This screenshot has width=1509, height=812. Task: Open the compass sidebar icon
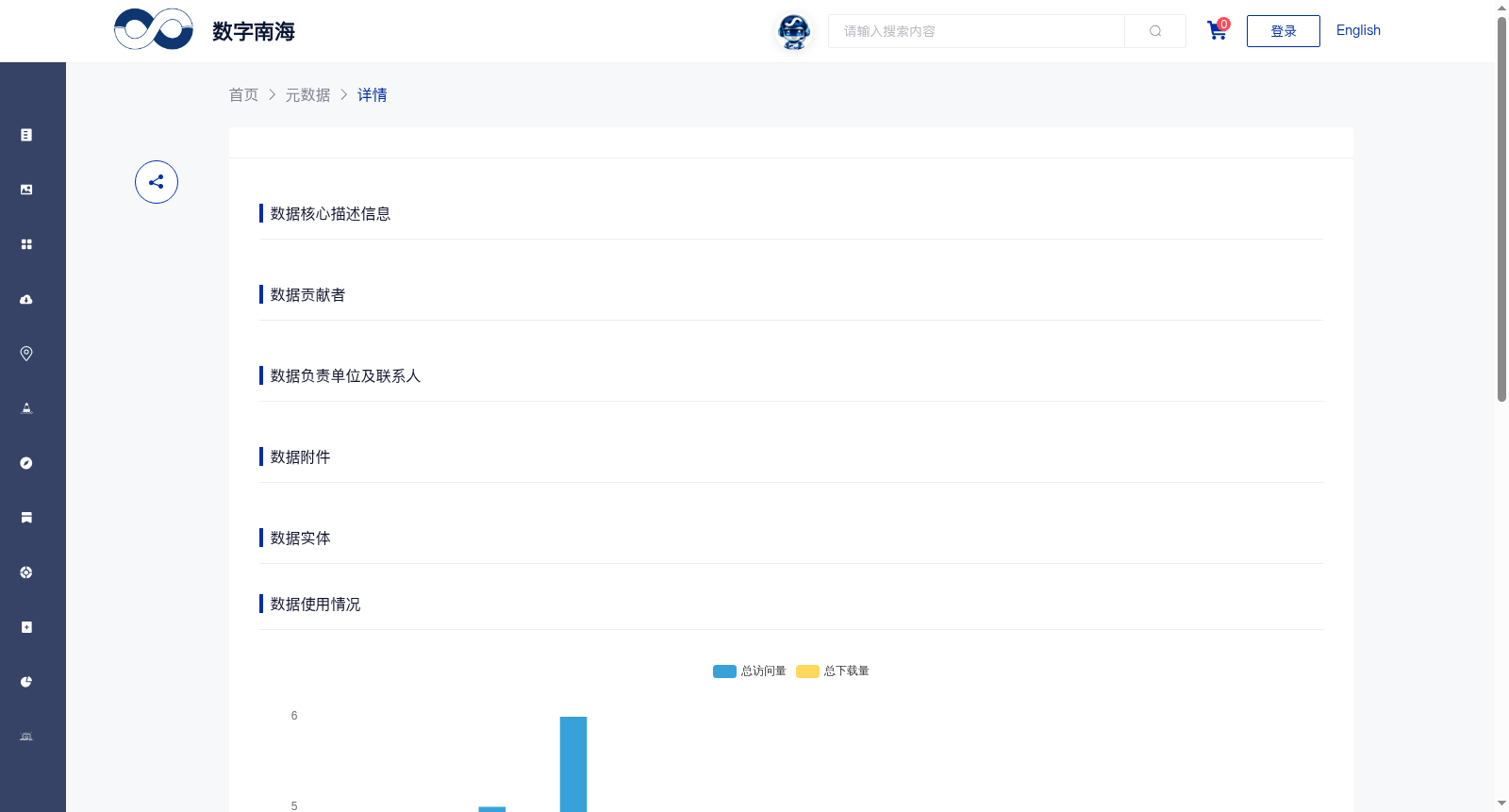click(26, 463)
